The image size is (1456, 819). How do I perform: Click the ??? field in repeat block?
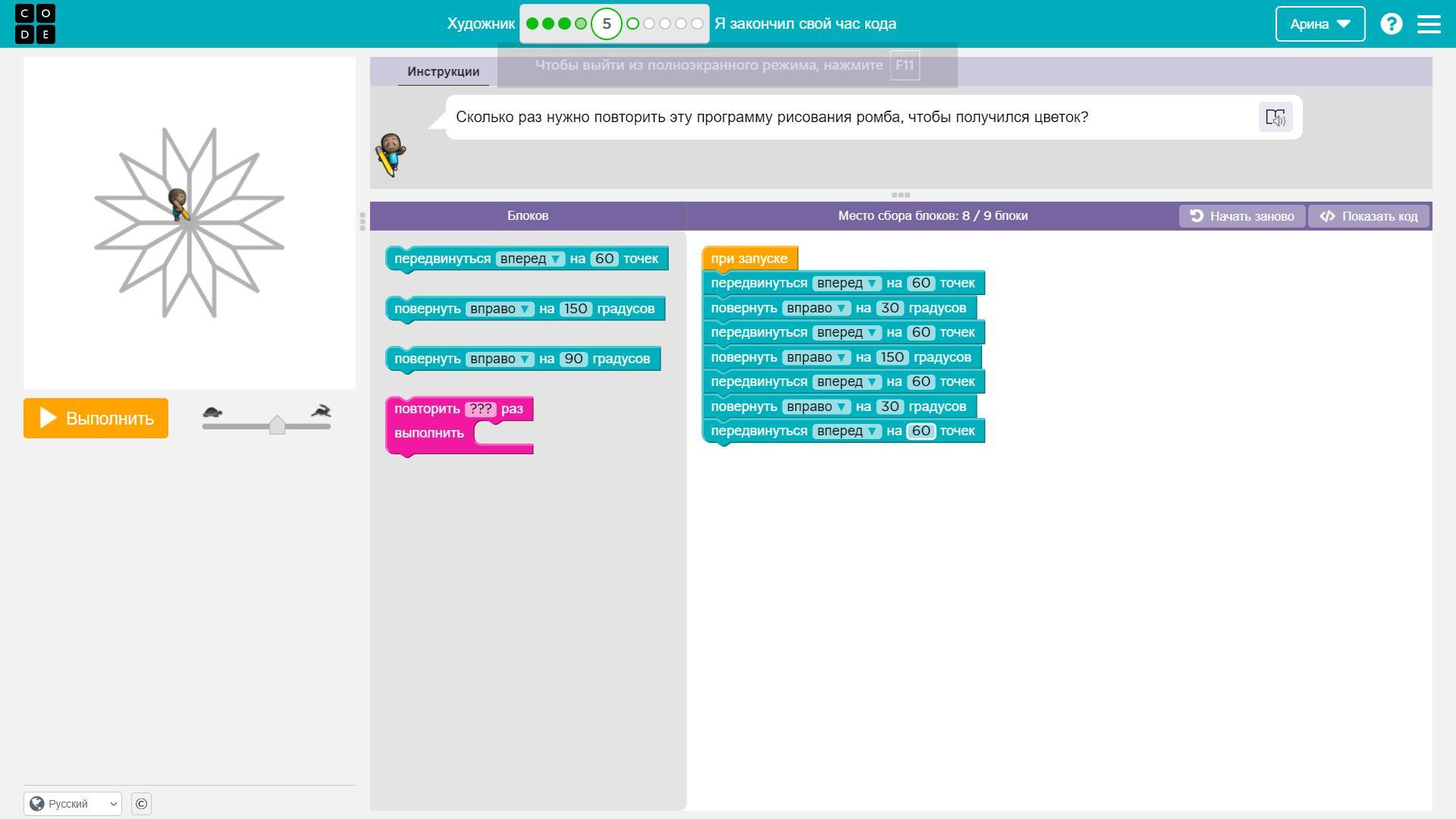[x=480, y=409]
